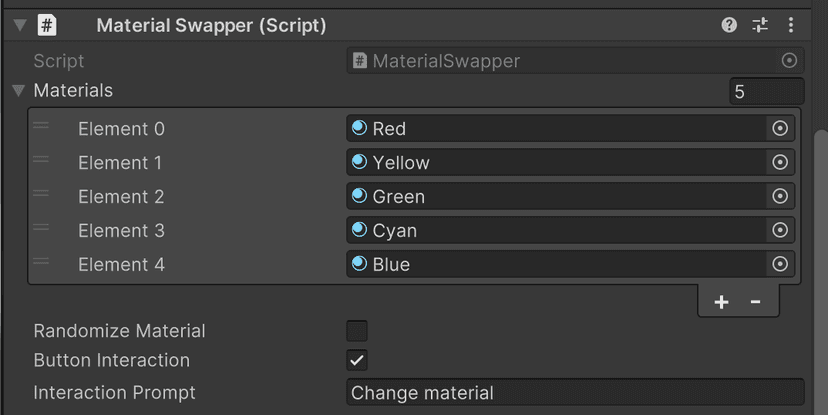Click object picker for Element 2 Green
828x415 pixels.
pyautogui.click(x=780, y=197)
